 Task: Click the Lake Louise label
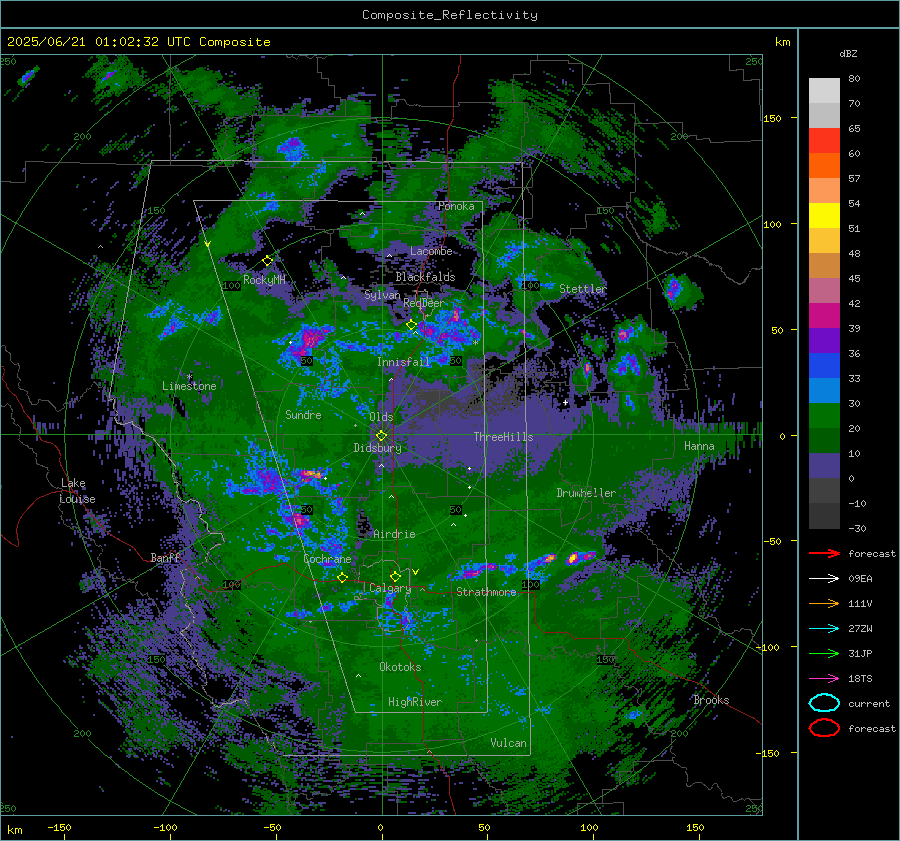77,491
